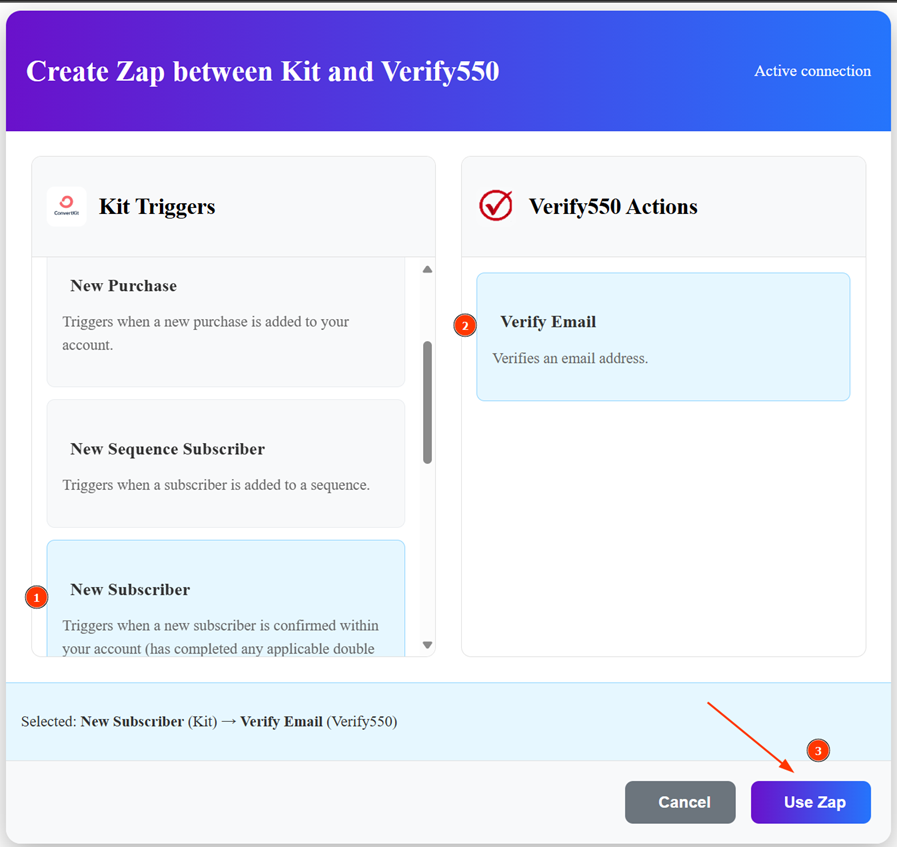Click the Kit Triggers heading

157,206
